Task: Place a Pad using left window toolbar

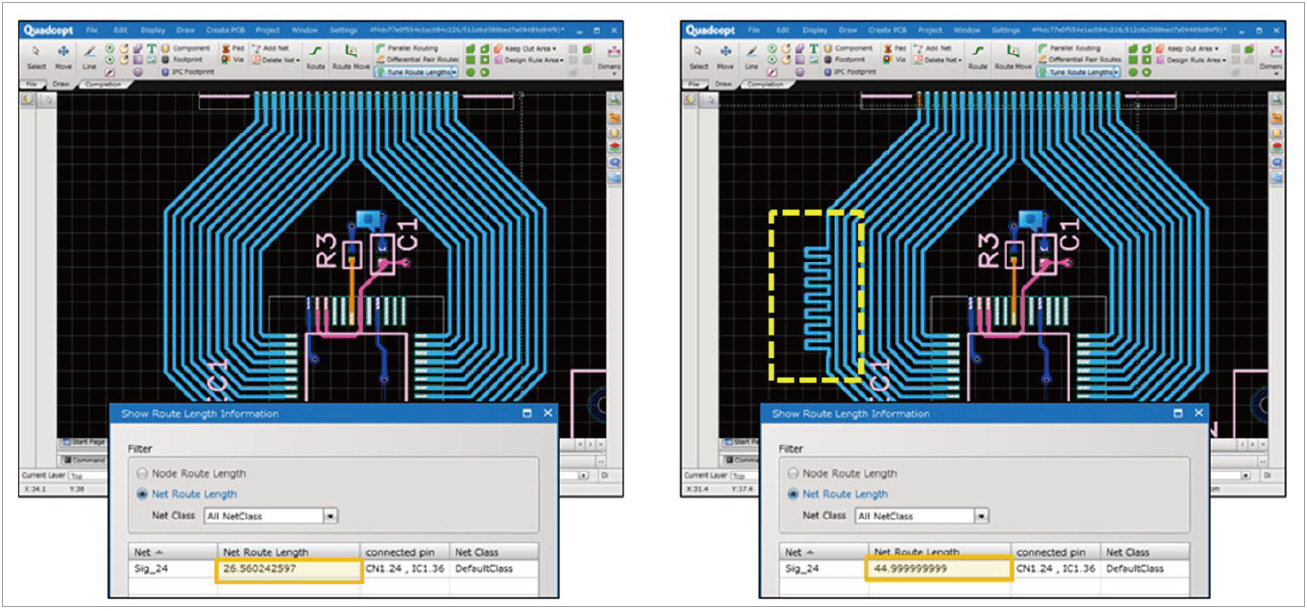Action: coord(232,48)
